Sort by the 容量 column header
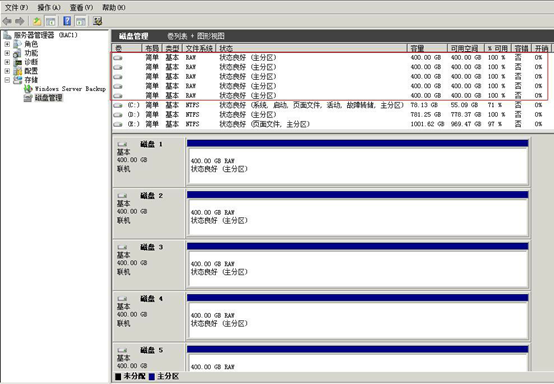 (427, 48)
